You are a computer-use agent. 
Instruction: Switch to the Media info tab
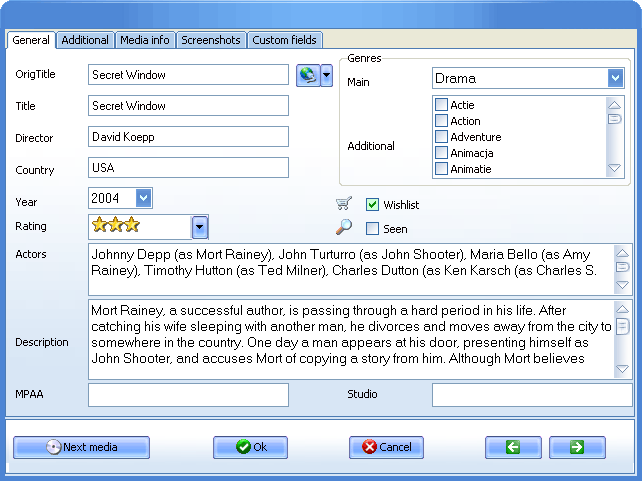145,40
